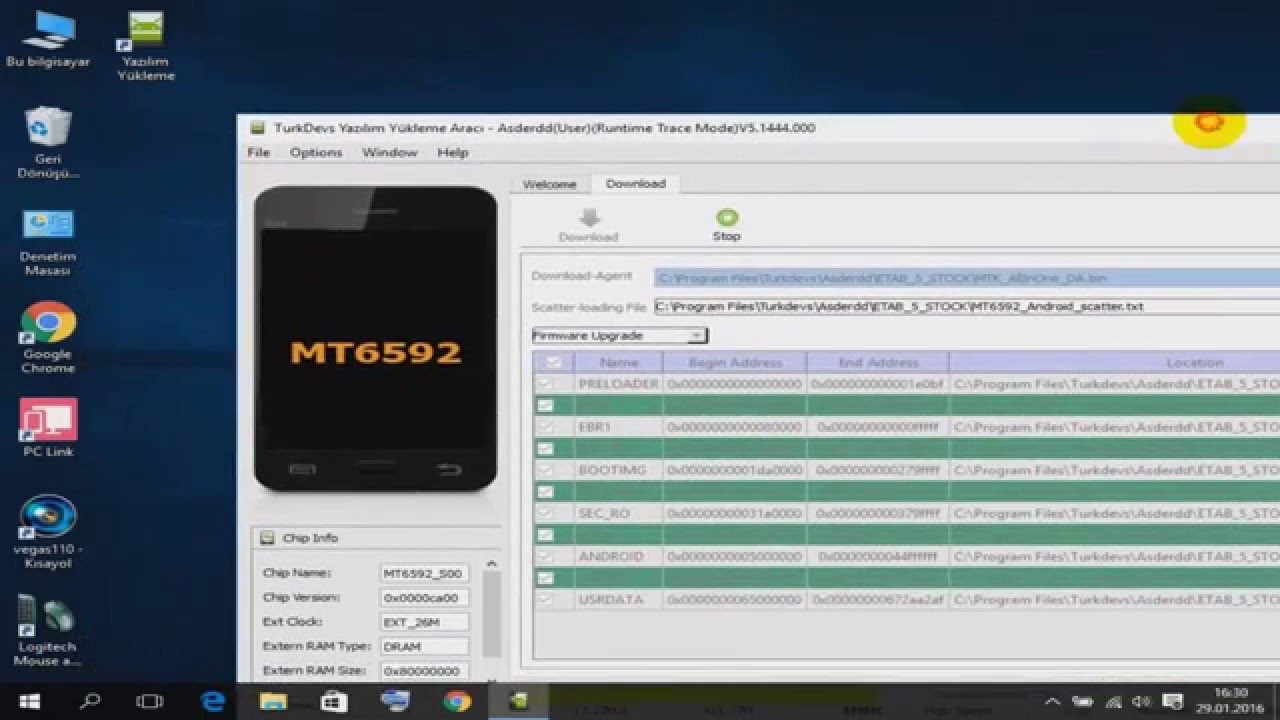Click network icon in system tray
Screen dimensions: 1280x720
click(1113, 701)
